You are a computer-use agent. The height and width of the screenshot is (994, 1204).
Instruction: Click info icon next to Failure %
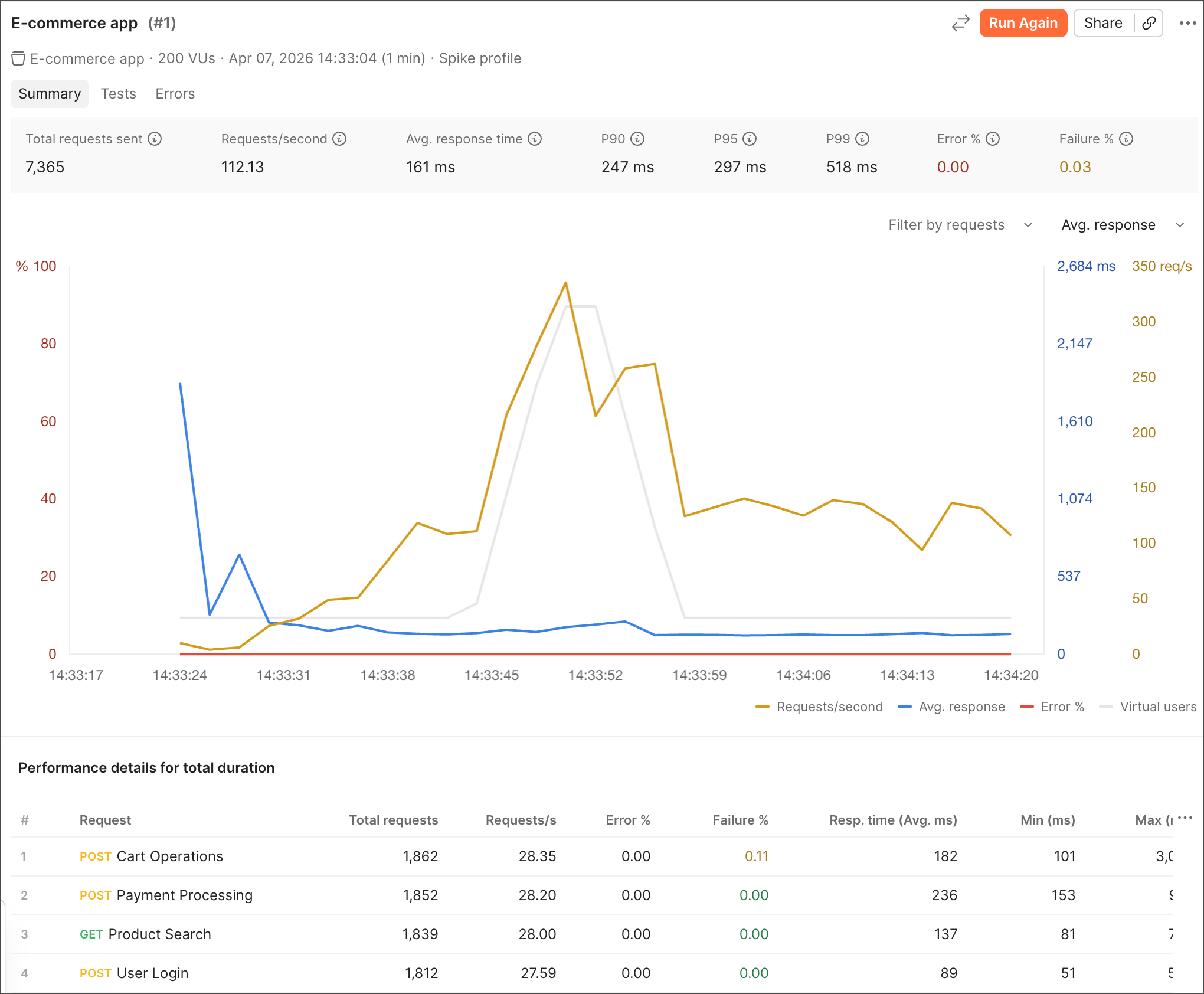1126,139
